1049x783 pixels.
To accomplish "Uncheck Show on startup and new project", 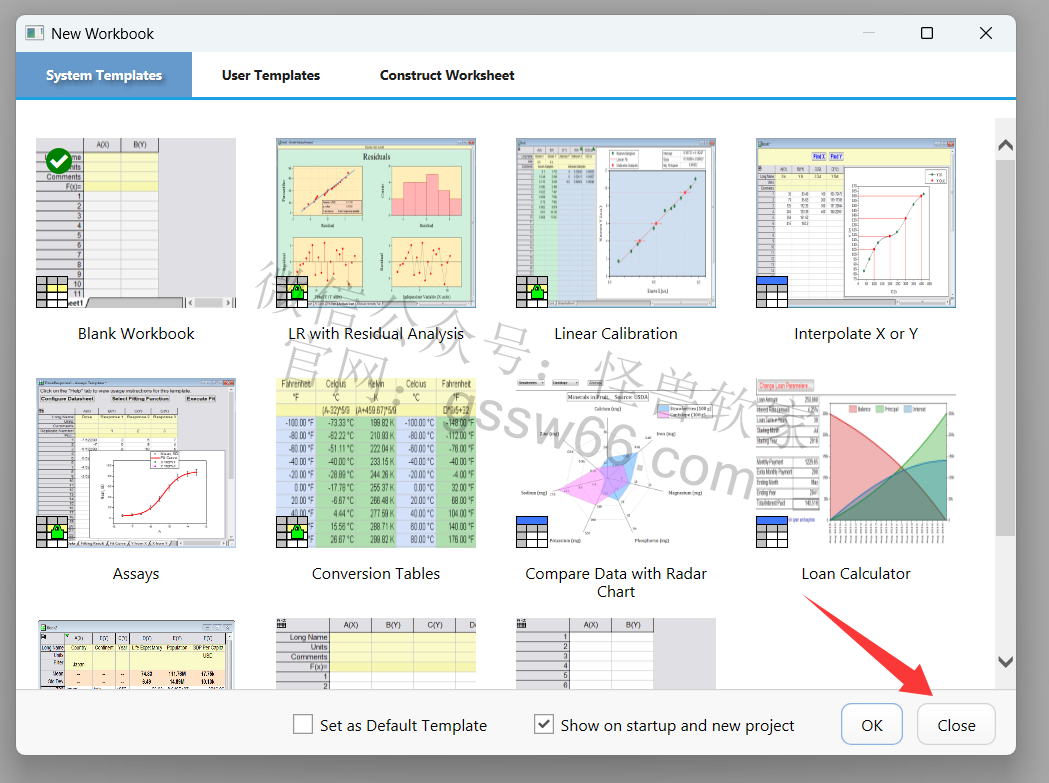I will tap(544, 724).
